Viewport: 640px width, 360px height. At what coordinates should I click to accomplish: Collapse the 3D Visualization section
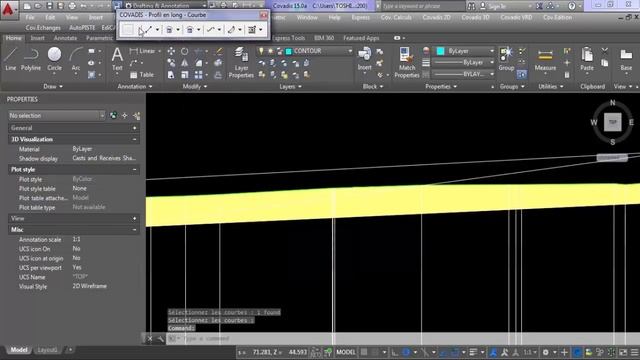(134, 140)
